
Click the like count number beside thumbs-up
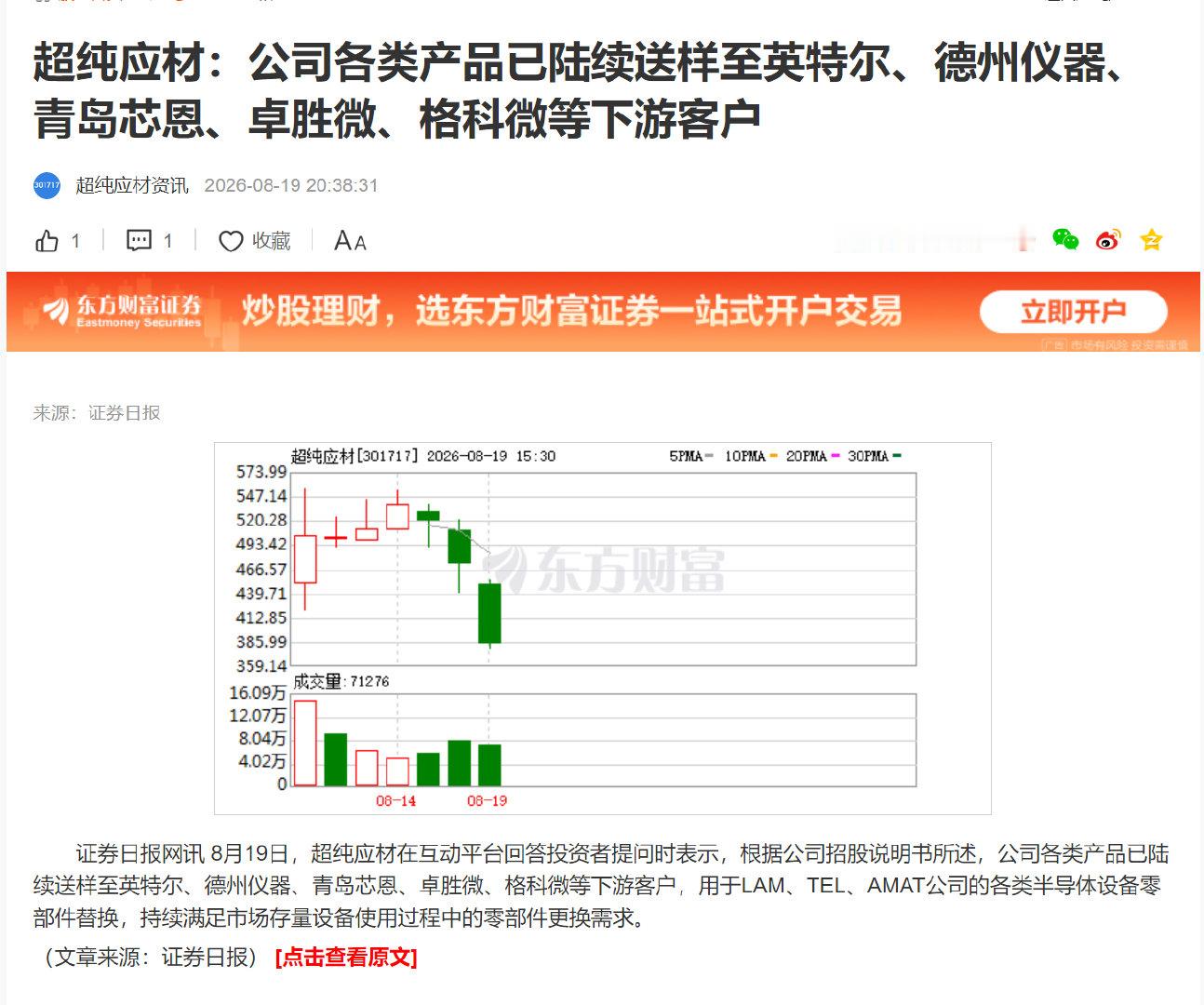click(75, 241)
